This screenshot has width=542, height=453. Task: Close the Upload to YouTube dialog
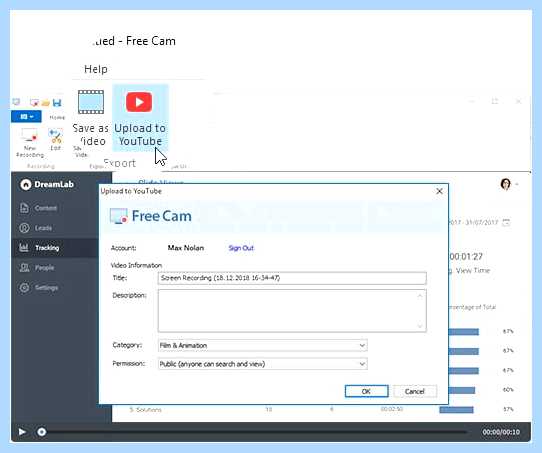pos(439,191)
